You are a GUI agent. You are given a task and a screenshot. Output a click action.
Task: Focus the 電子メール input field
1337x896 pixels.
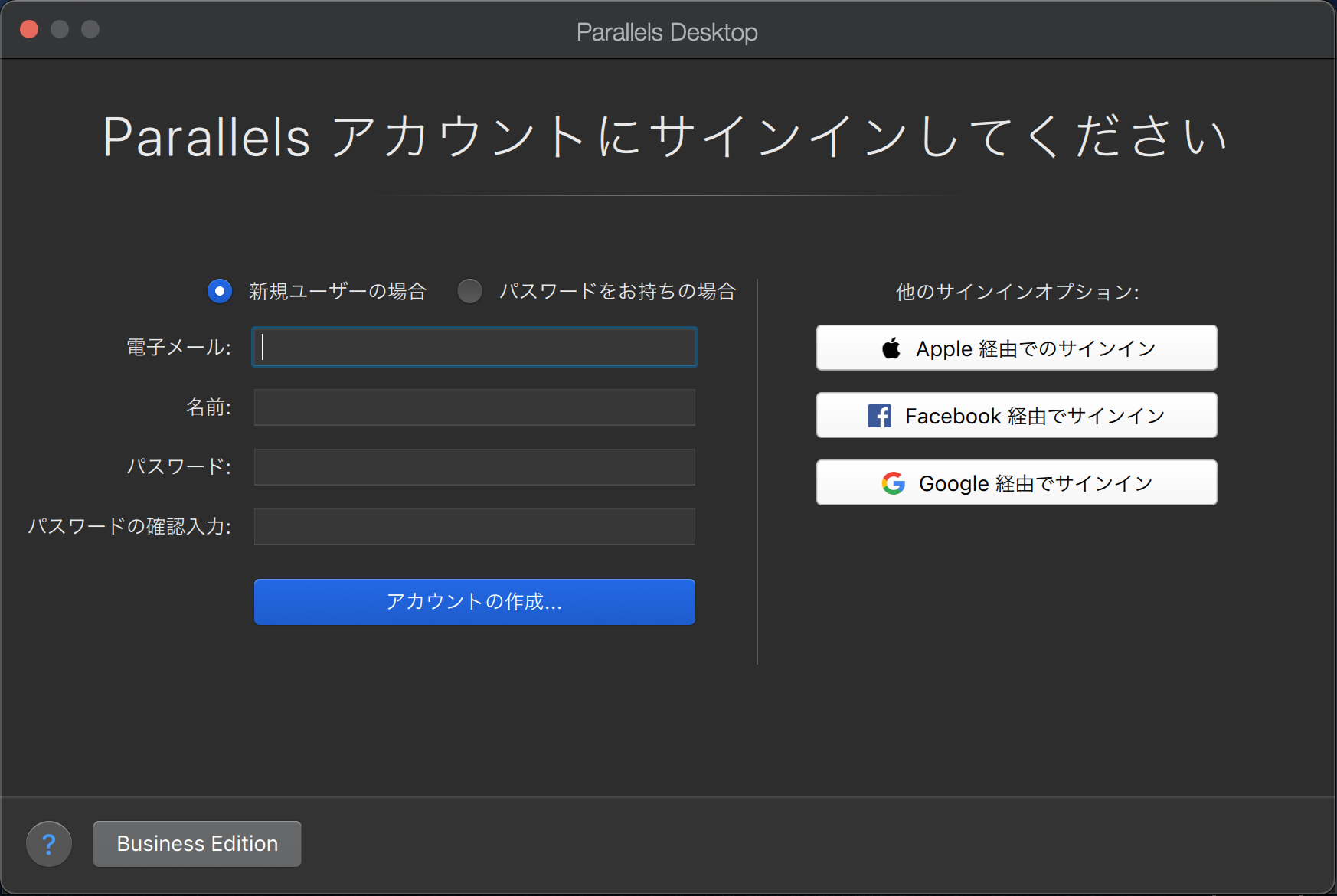[x=474, y=347]
